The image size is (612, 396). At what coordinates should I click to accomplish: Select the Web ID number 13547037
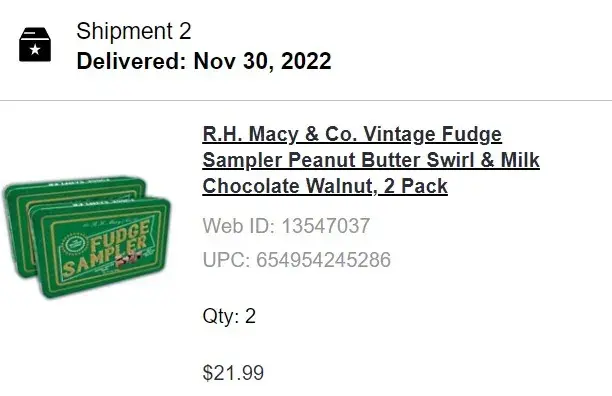pos(326,226)
